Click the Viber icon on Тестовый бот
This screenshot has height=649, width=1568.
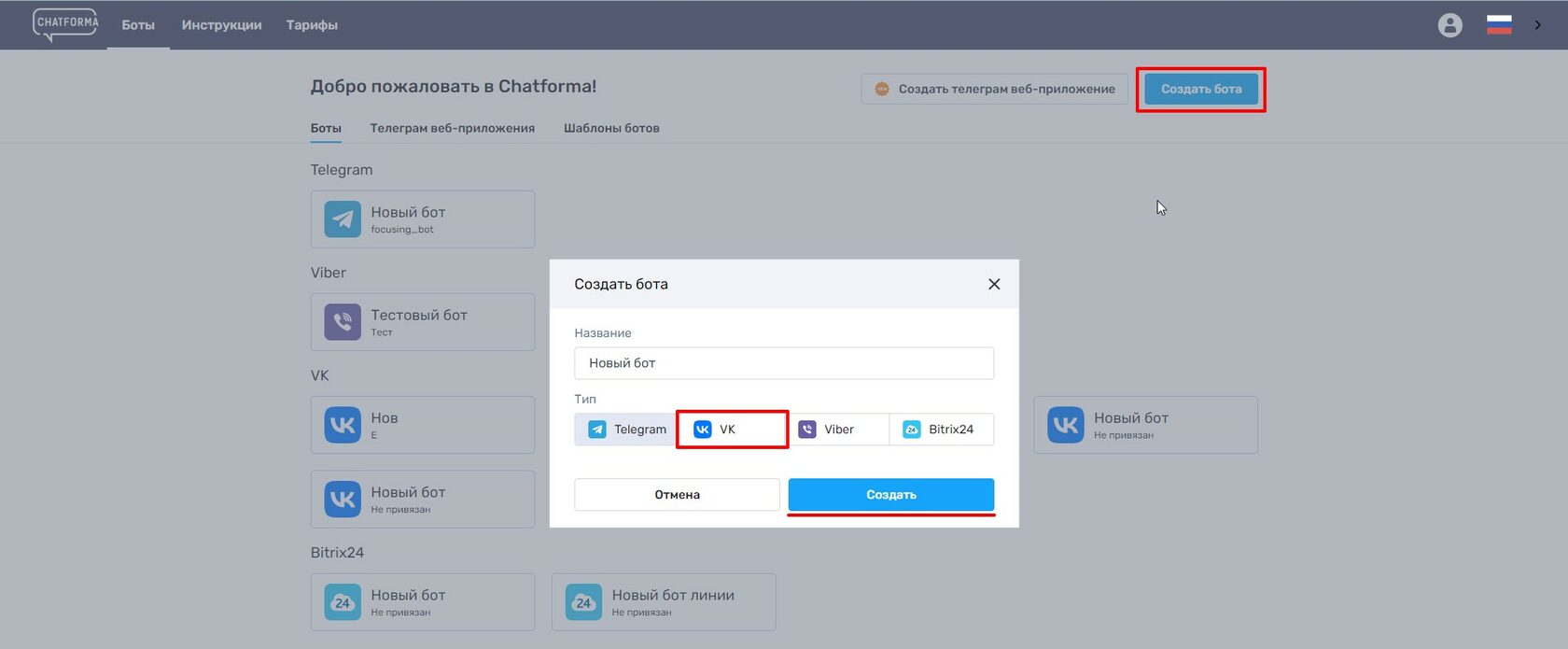[x=343, y=322]
